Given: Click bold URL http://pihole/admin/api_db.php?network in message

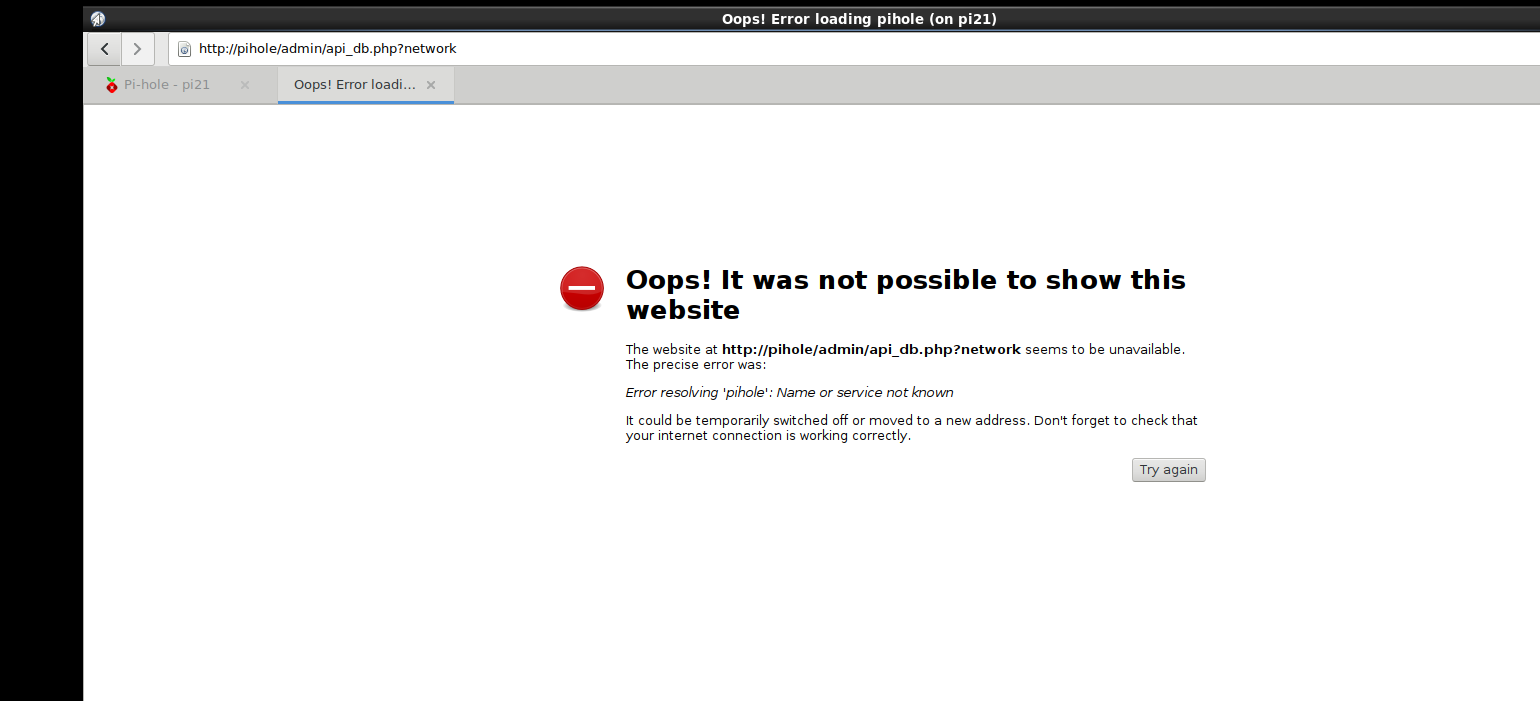Looking at the screenshot, I should pyautogui.click(x=871, y=349).
